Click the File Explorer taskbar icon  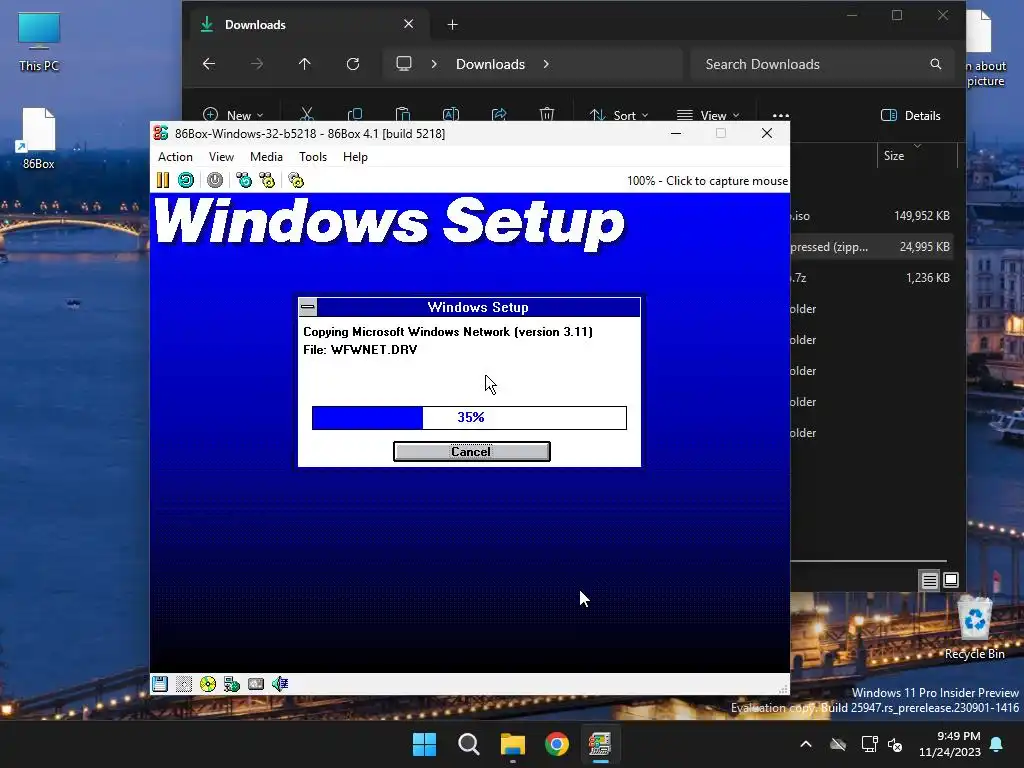pyautogui.click(x=513, y=744)
